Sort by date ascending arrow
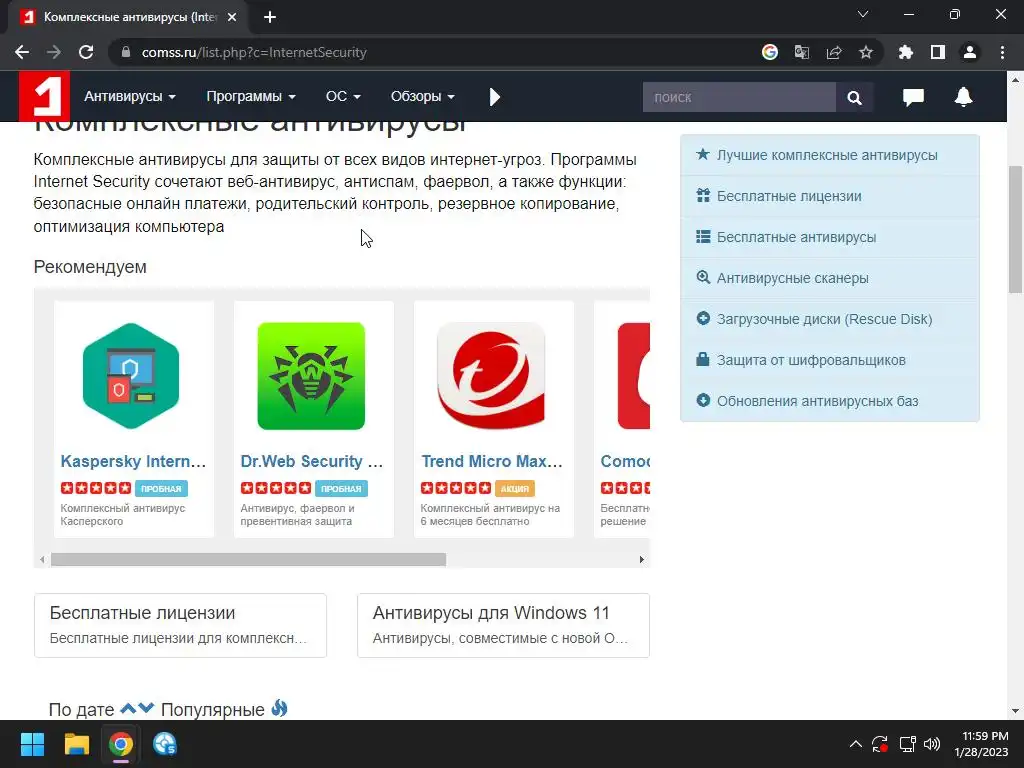 tap(128, 708)
